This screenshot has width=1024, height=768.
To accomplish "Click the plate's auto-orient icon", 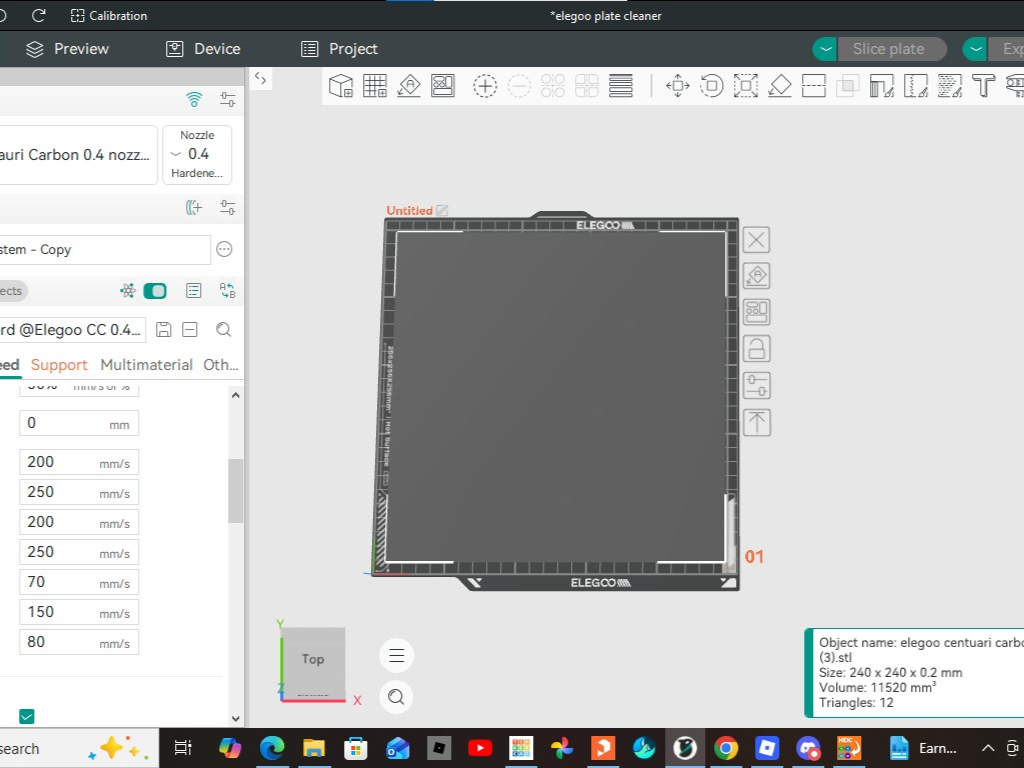I will click(756, 276).
